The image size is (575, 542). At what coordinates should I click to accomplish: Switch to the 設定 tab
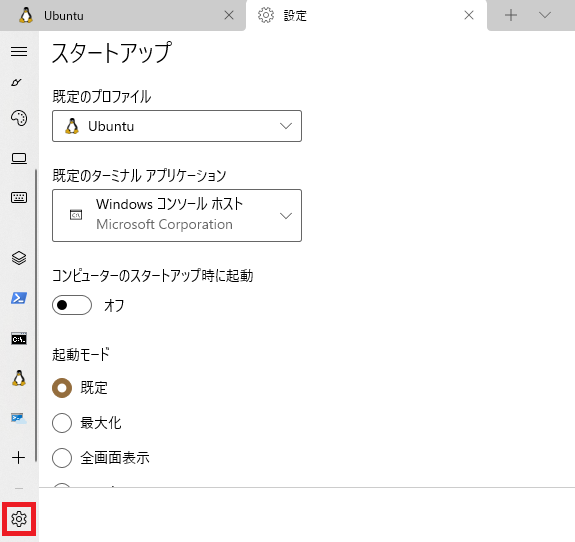367,16
